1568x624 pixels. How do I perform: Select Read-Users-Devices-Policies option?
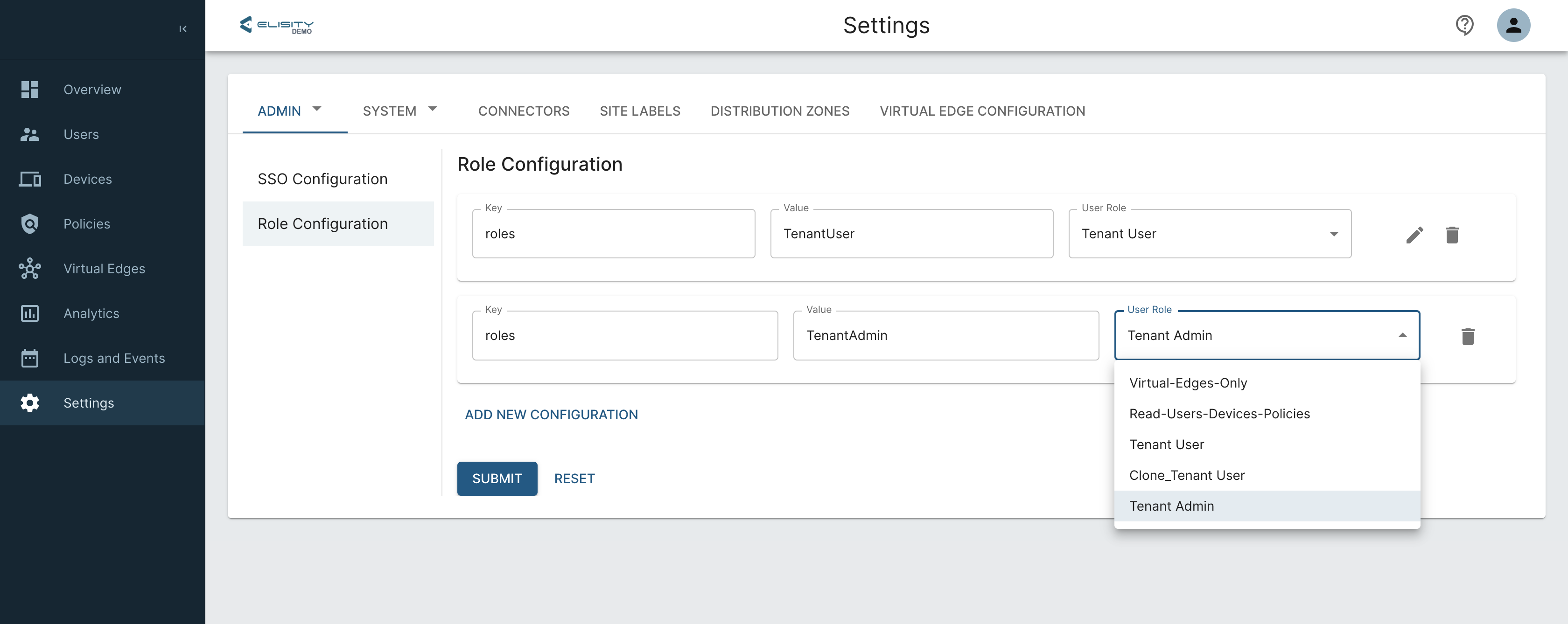1219,414
